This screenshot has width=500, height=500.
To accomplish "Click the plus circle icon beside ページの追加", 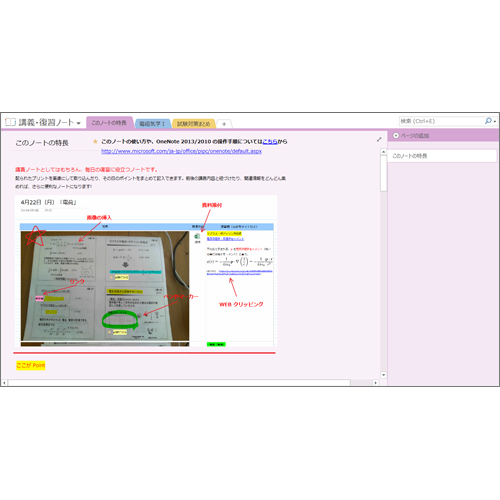I will (x=396, y=136).
